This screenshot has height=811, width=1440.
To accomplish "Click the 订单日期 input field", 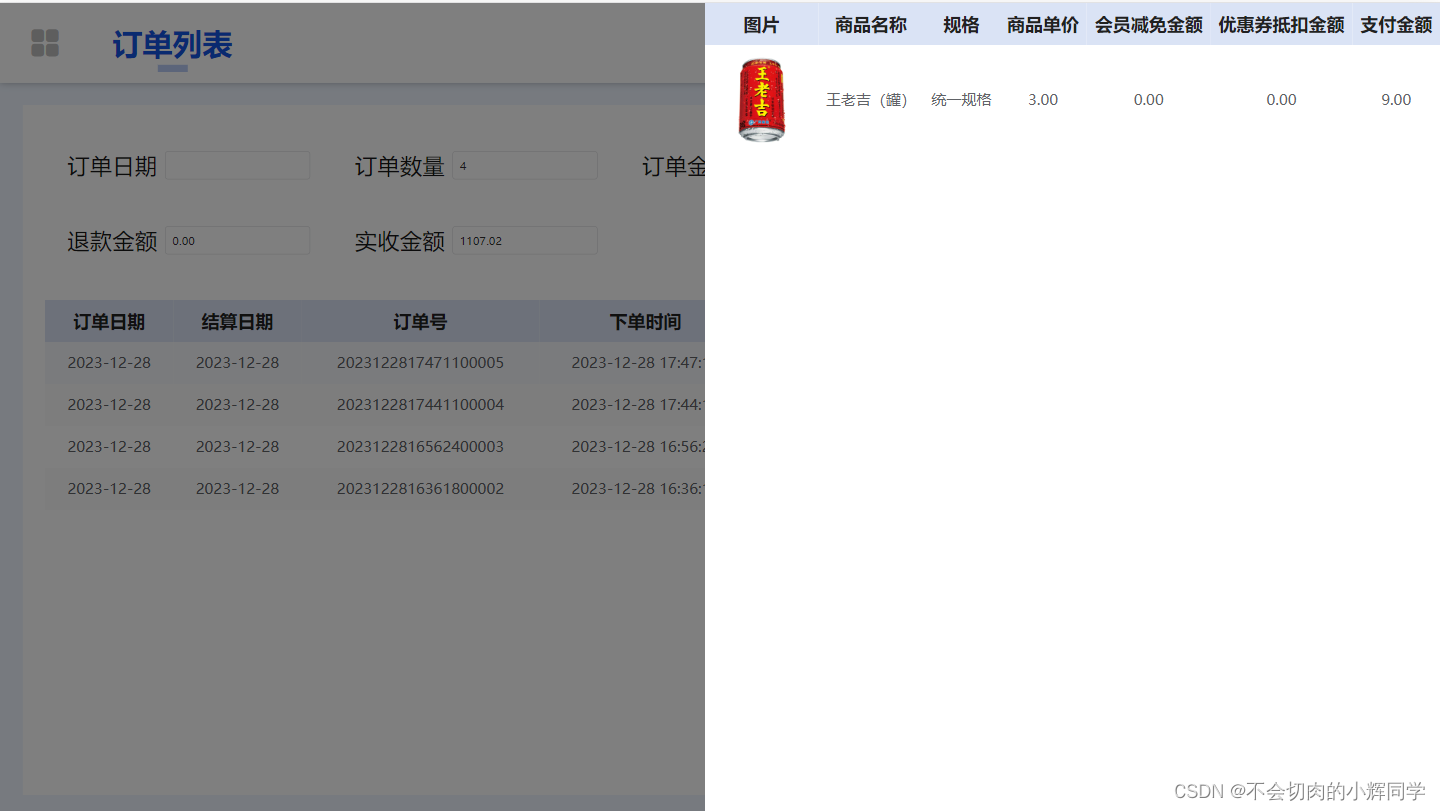I will [x=237, y=164].
